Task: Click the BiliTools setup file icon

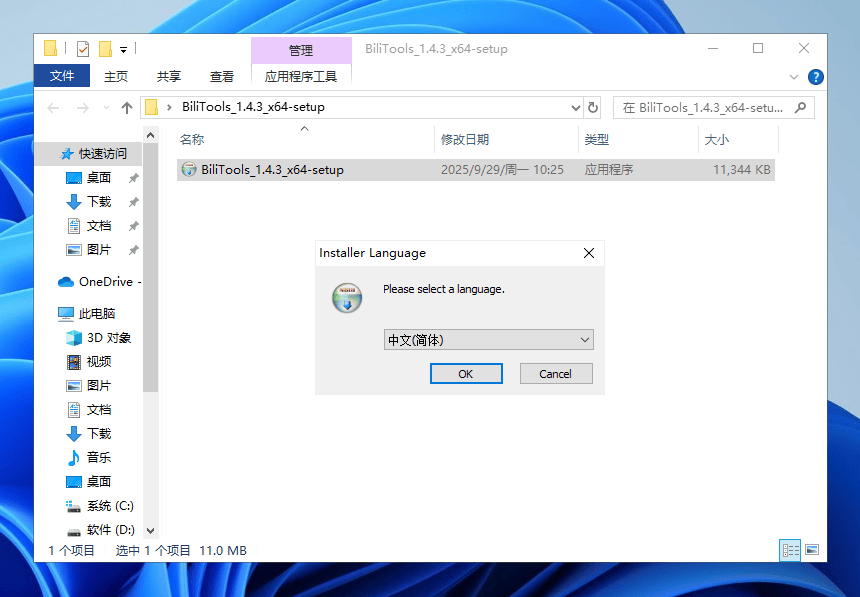Action: [x=189, y=170]
